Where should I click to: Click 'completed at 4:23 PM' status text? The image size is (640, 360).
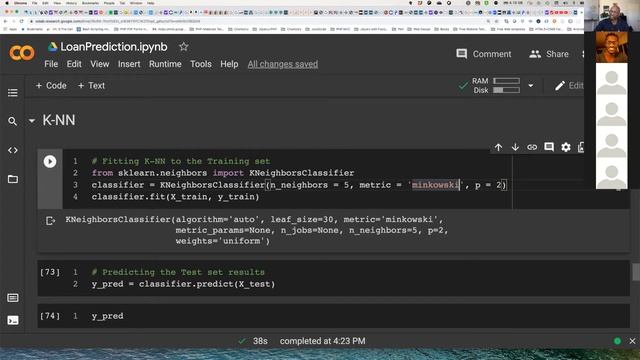(x=322, y=341)
